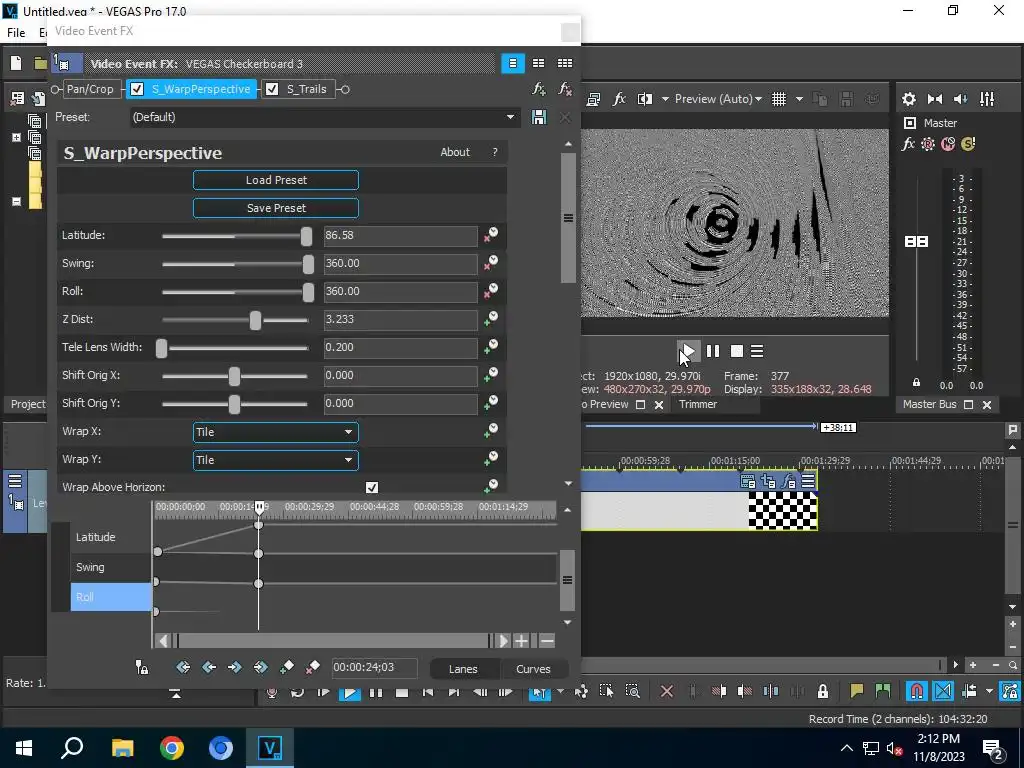Open edit tool dropdown arrow in toolbar
Image resolution: width=1024 pixels, height=768 pixels.
[560, 692]
